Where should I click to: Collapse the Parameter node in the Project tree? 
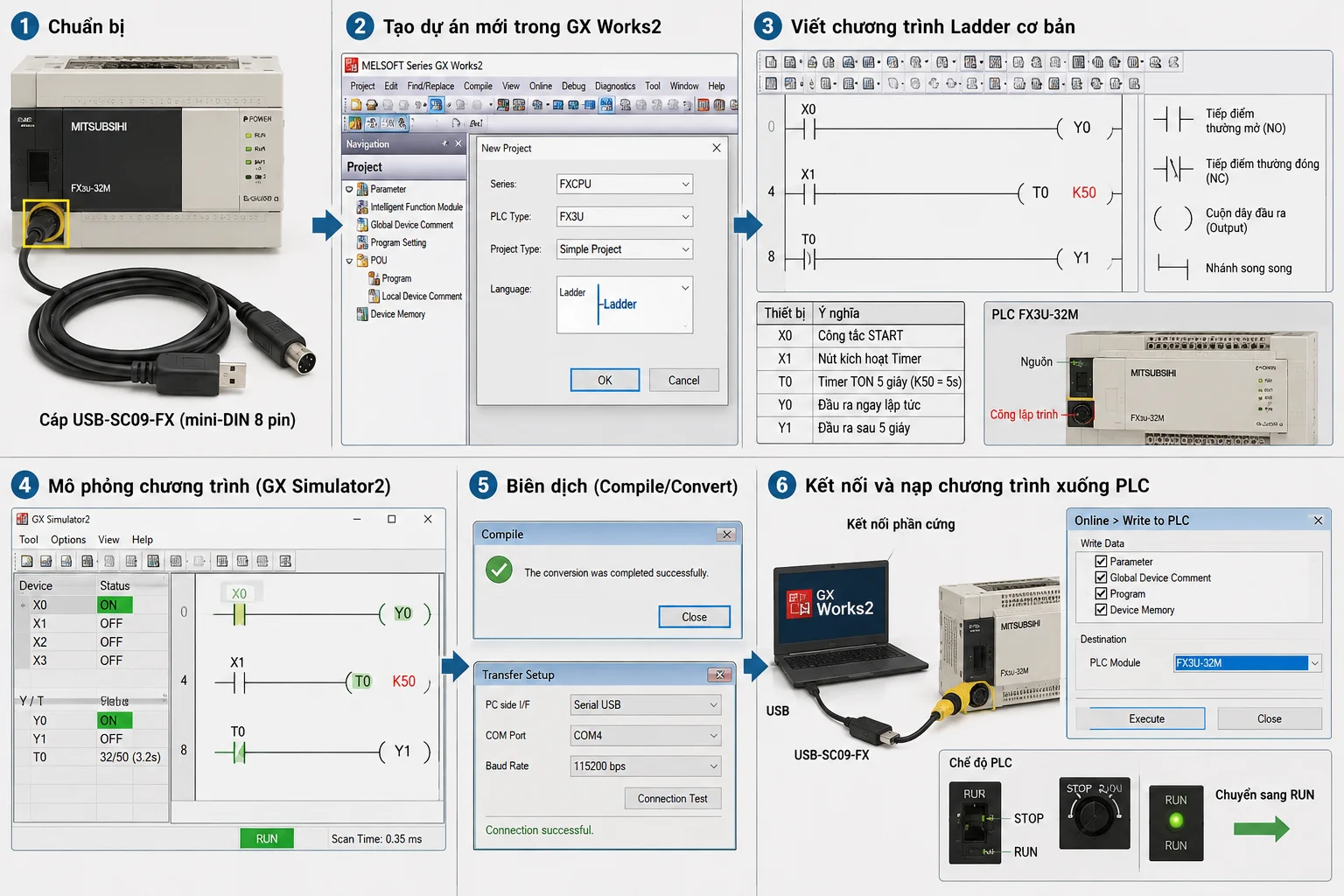349,189
